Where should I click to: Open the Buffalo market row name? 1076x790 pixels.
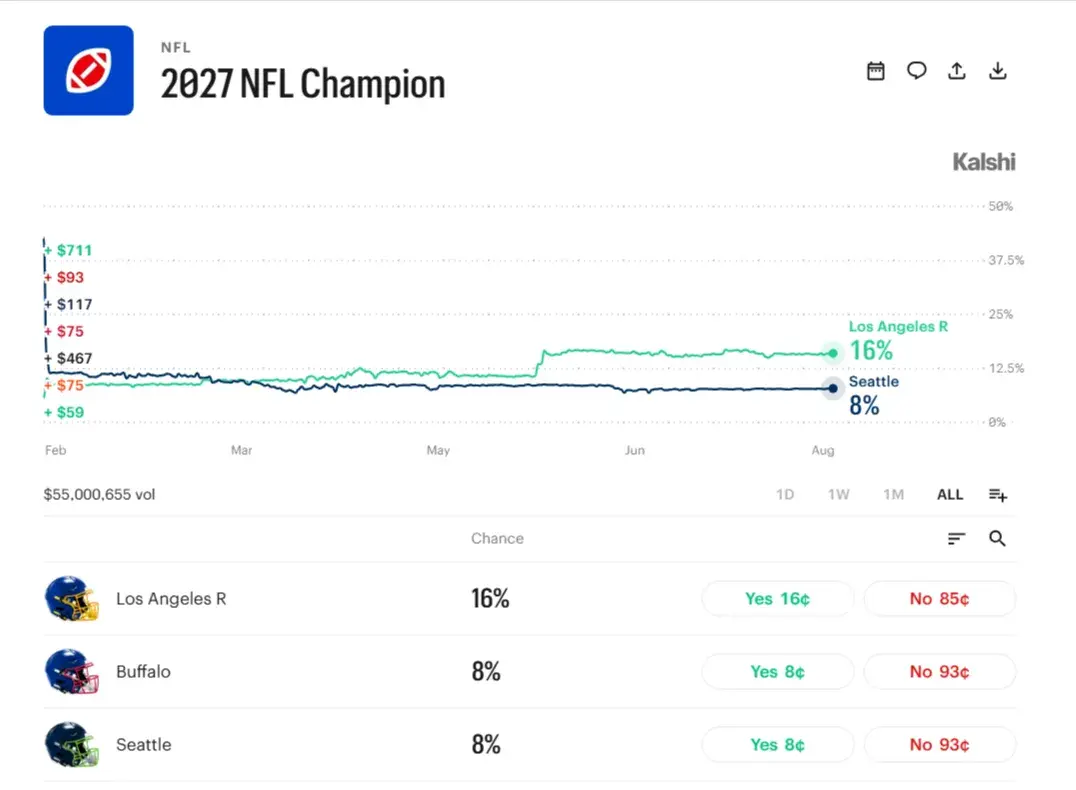click(143, 671)
